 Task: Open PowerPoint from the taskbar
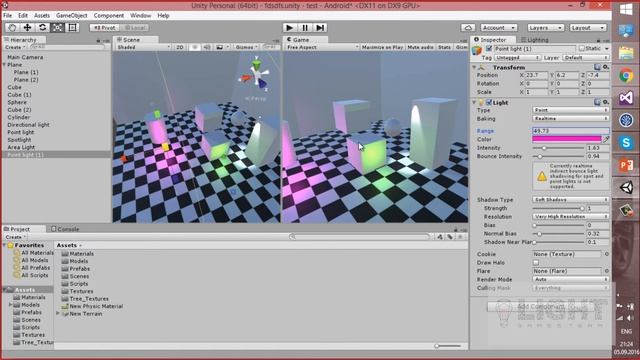pyautogui.click(x=626, y=165)
